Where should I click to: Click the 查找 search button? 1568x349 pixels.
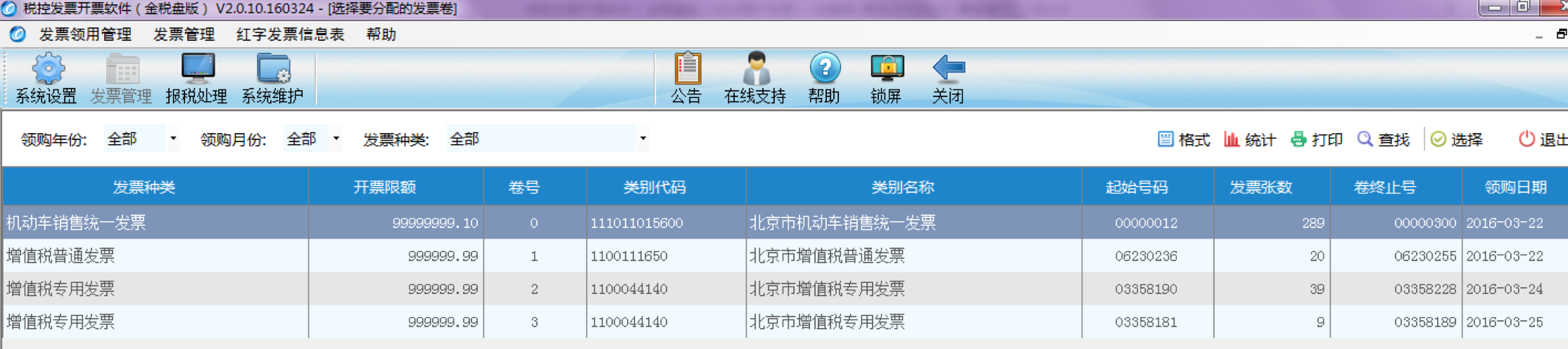pyautogui.click(x=1383, y=140)
